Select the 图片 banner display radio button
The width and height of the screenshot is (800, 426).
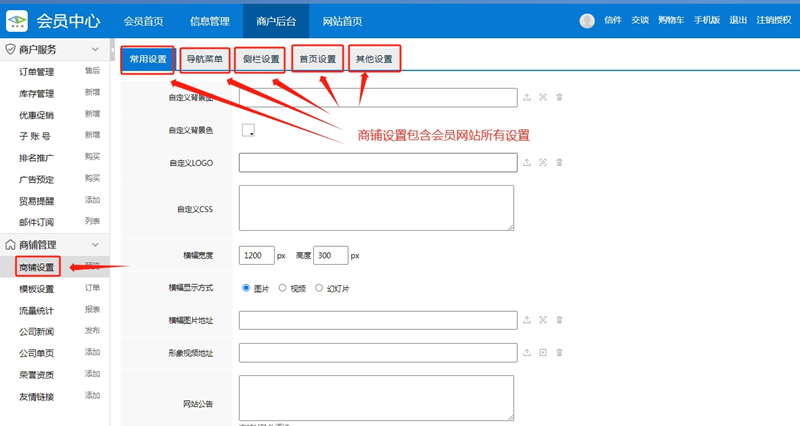[246, 288]
